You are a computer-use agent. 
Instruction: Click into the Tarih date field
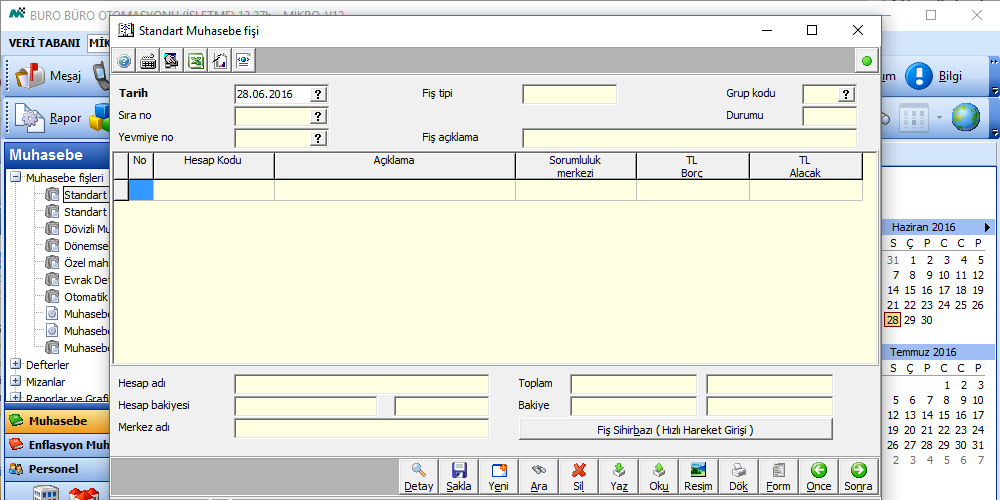pos(273,94)
